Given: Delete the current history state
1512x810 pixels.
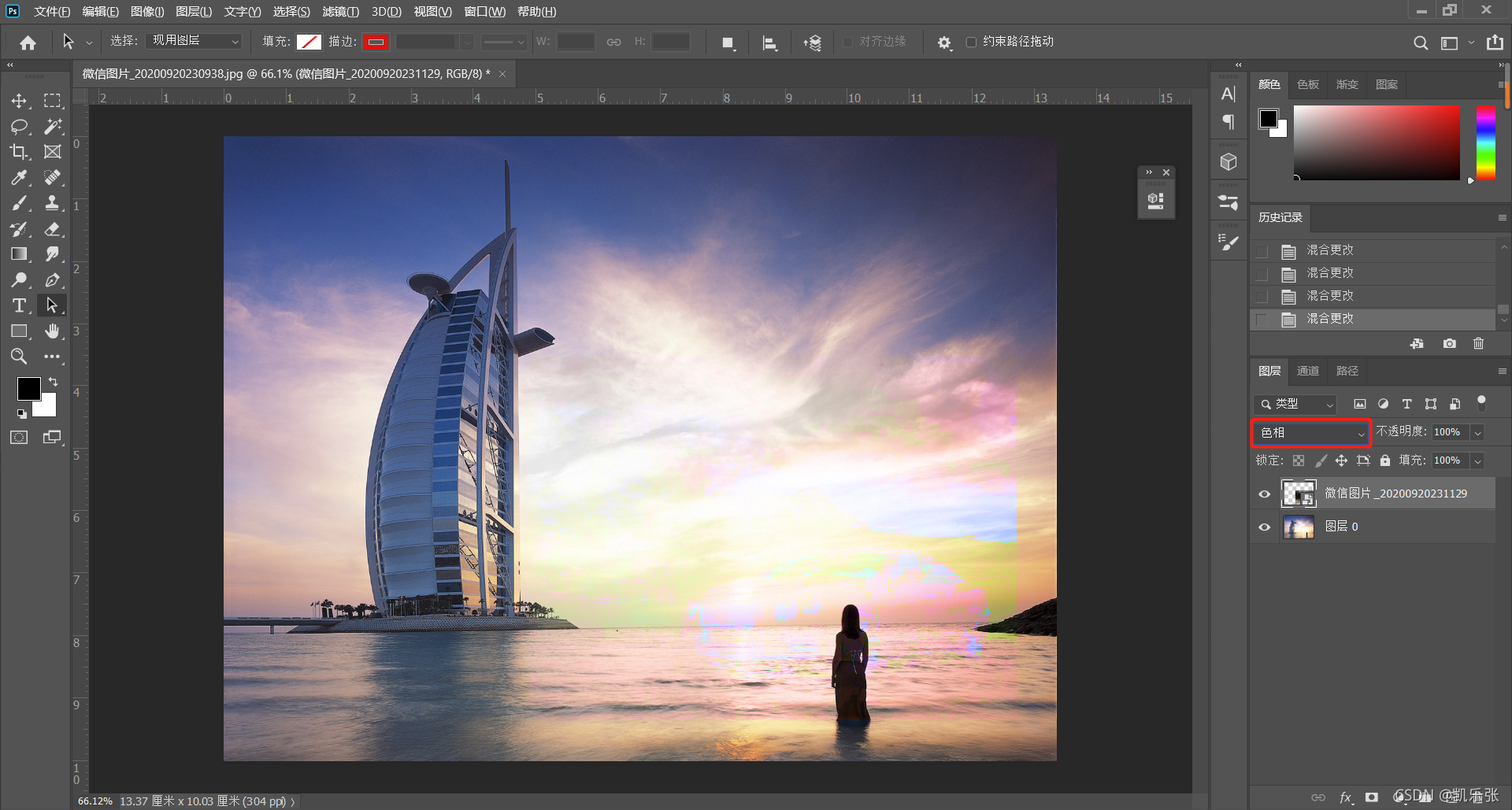Looking at the screenshot, I should (1478, 343).
